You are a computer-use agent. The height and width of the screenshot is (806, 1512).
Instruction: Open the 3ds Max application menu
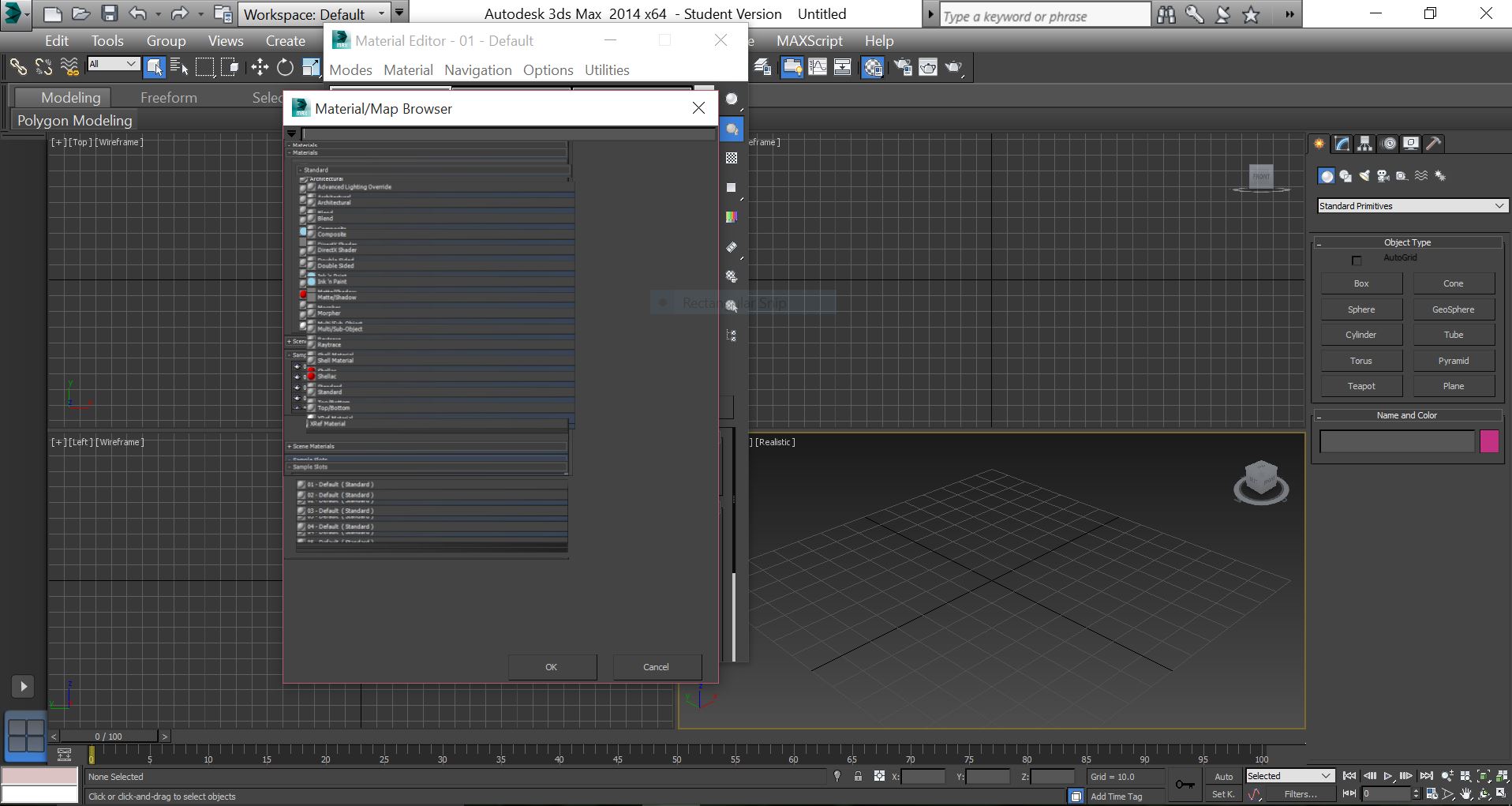(14, 13)
